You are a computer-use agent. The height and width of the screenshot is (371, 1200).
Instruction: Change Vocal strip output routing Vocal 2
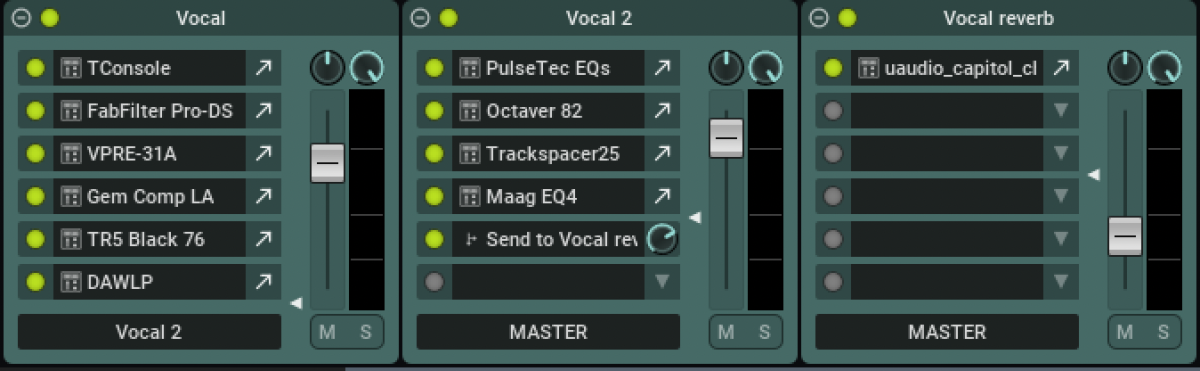pyautogui.click(x=149, y=332)
